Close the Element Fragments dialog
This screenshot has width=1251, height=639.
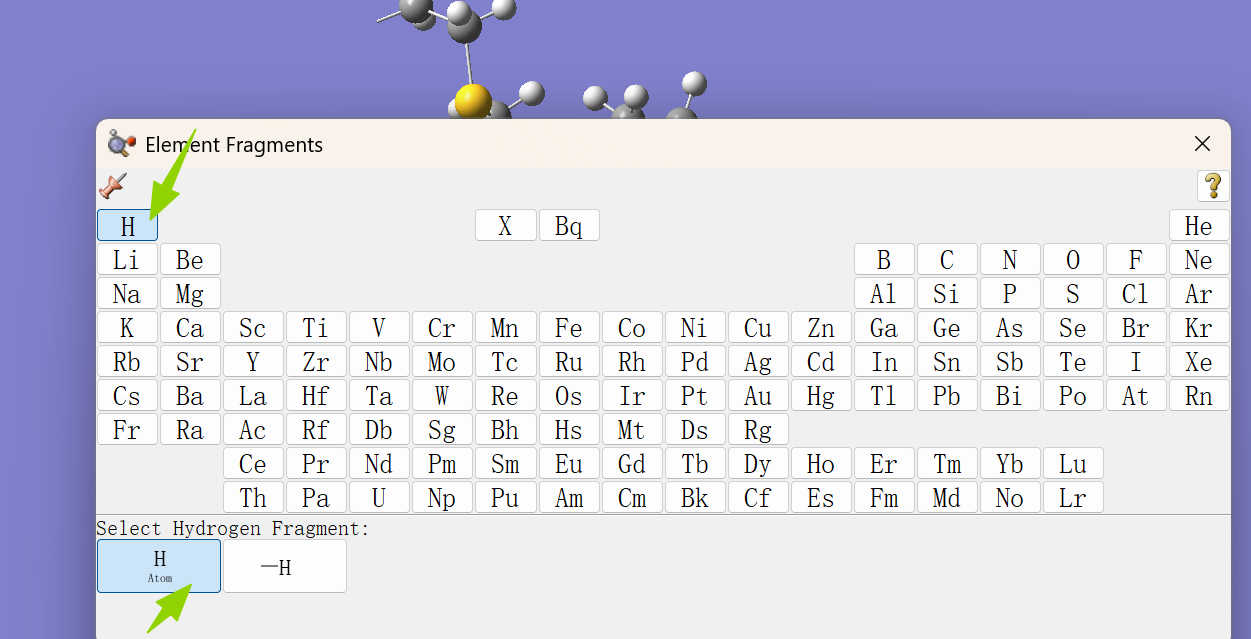[1202, 144]
